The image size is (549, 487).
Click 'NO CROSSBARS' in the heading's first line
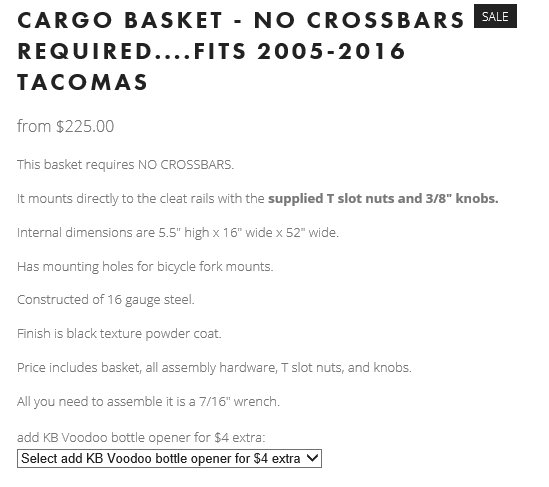click(x=359, y=20)
